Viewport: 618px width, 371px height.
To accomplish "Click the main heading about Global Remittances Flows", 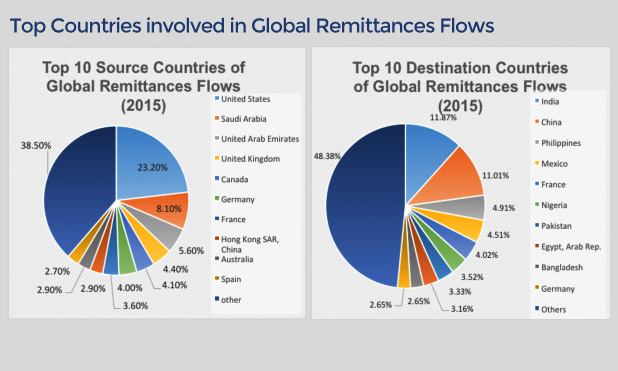I will click(x=251, y=26).
